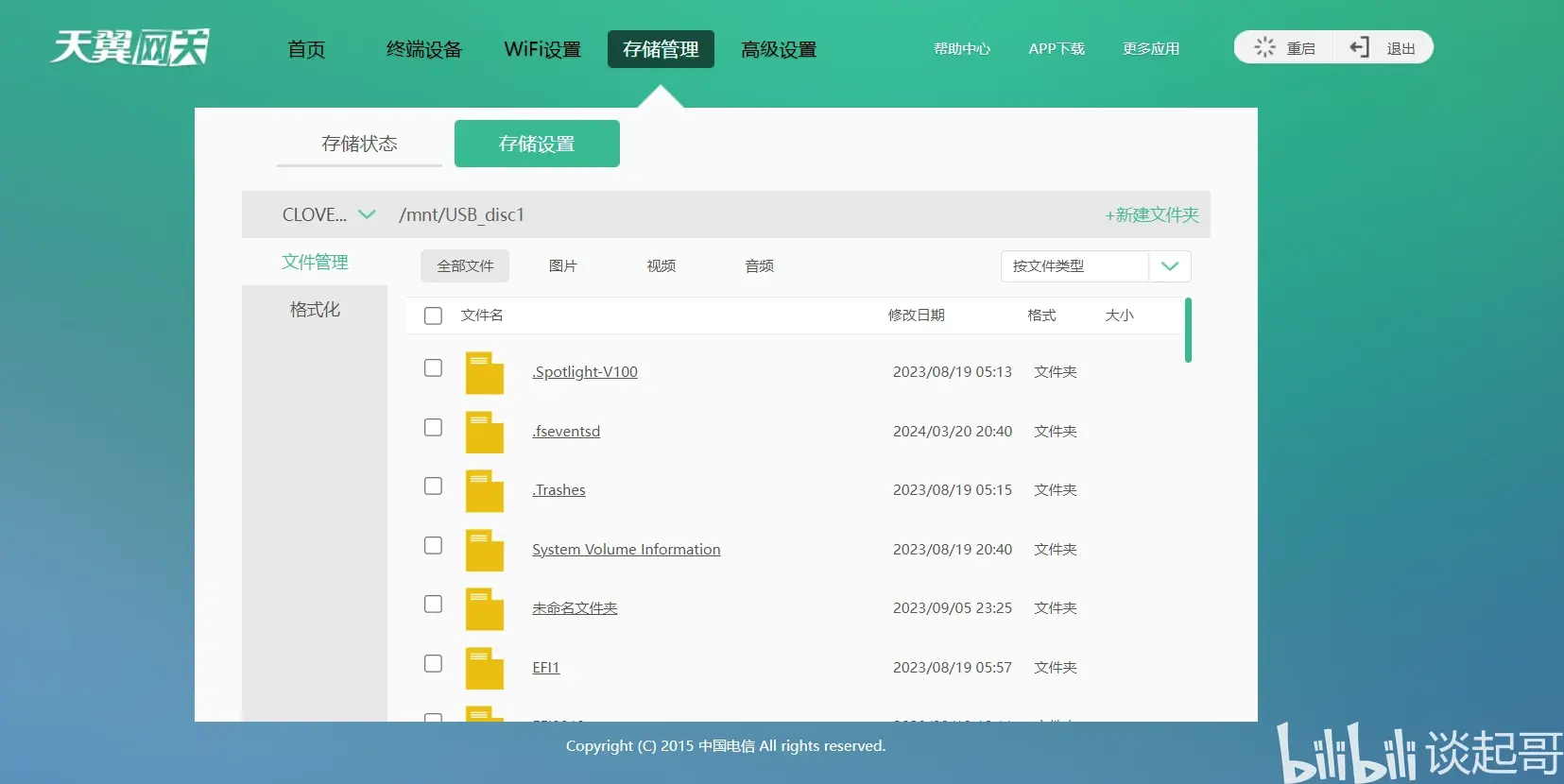The width and height of the screenshot is (1564, 784).
Task: Toggle the select-all checkbox beside 文件名
Action: (x=433, y=315)
